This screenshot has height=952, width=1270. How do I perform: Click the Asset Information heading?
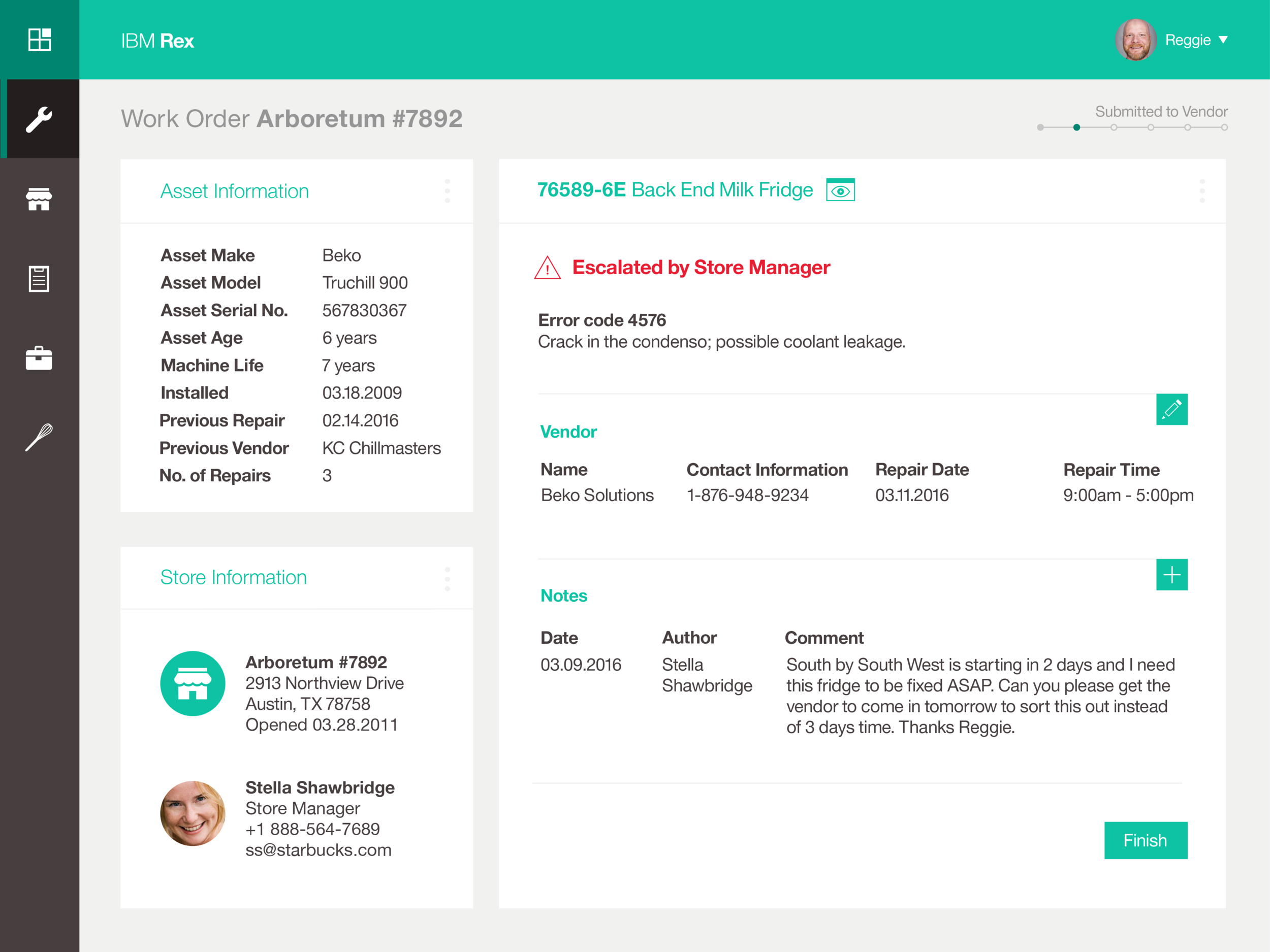(x=234, y=191)
